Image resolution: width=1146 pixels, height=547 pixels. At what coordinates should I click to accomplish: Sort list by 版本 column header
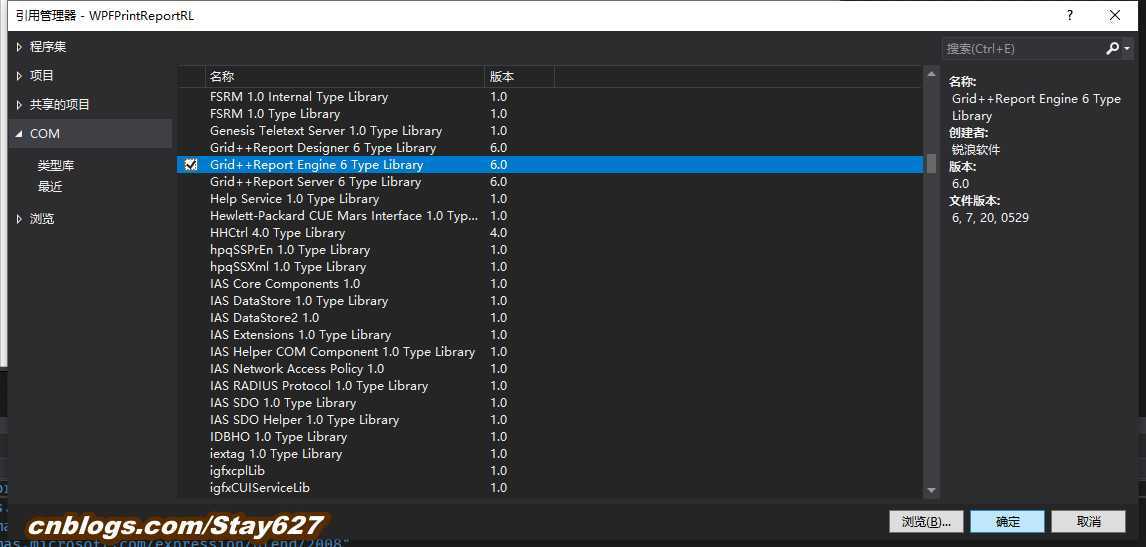pos(519,76)
